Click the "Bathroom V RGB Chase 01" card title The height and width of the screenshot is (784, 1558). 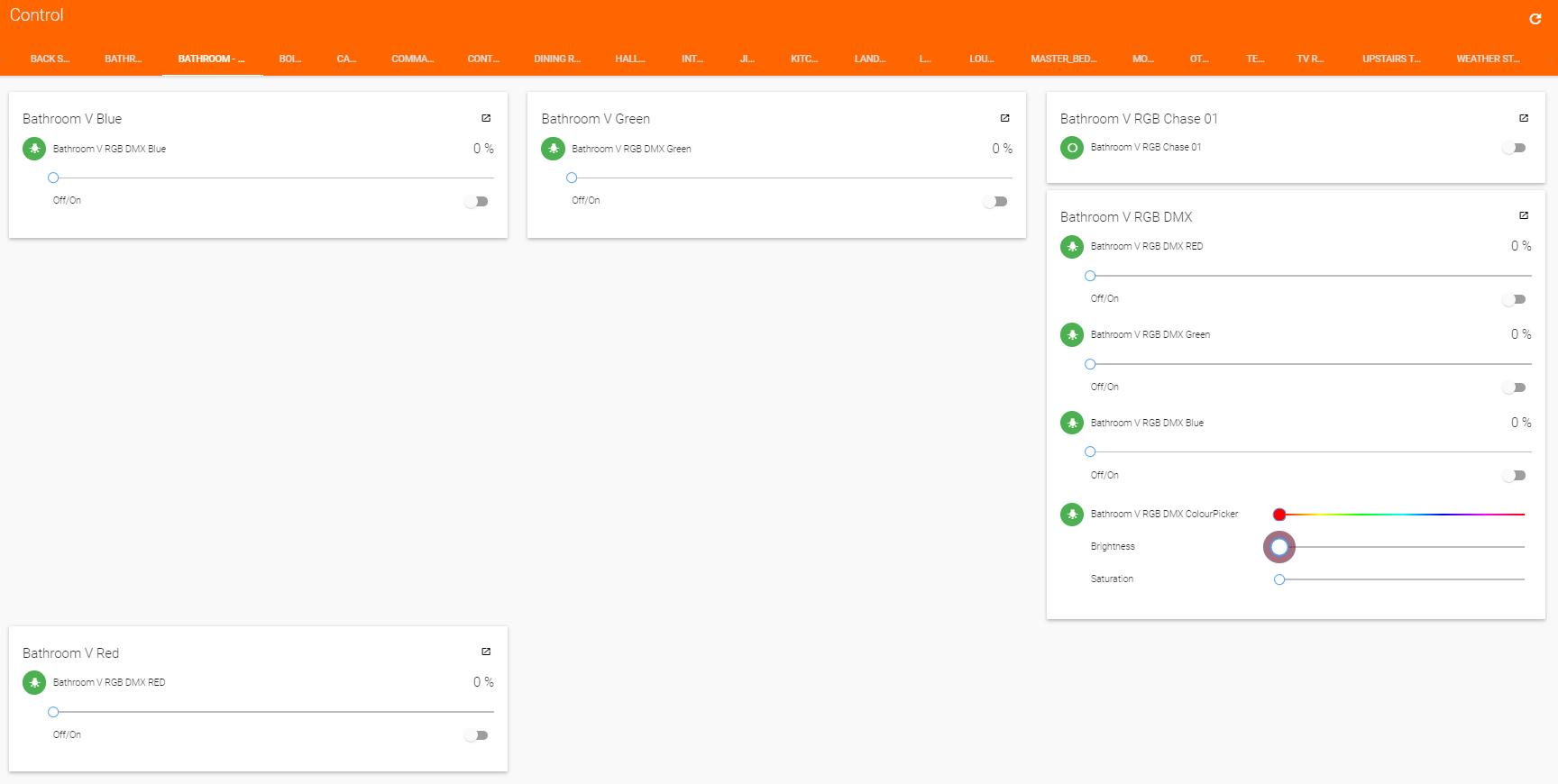coord(1139,119)
